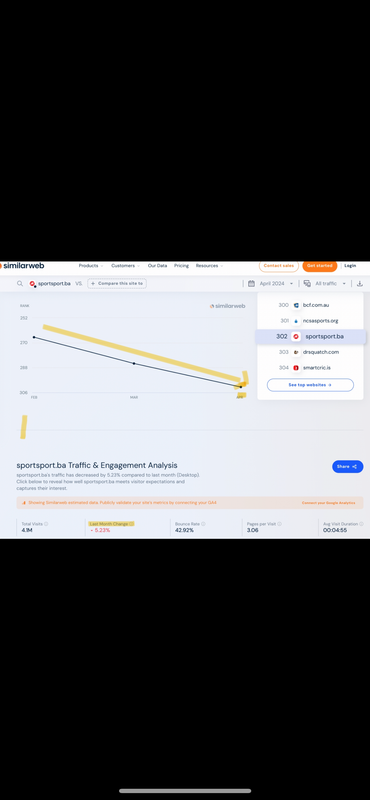The image size is (370, 800).
Task: Select the ncsasports.org rank row
Action: pos(310,321)
